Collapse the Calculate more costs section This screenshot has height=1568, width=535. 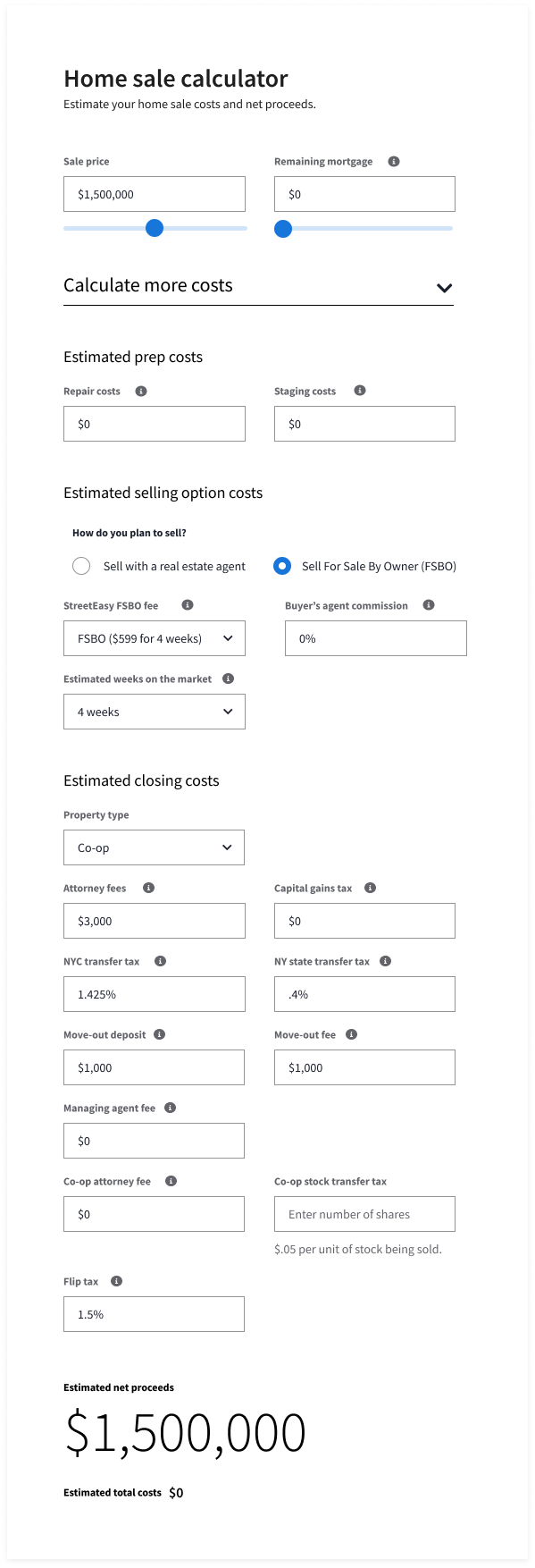coord(444,287)
